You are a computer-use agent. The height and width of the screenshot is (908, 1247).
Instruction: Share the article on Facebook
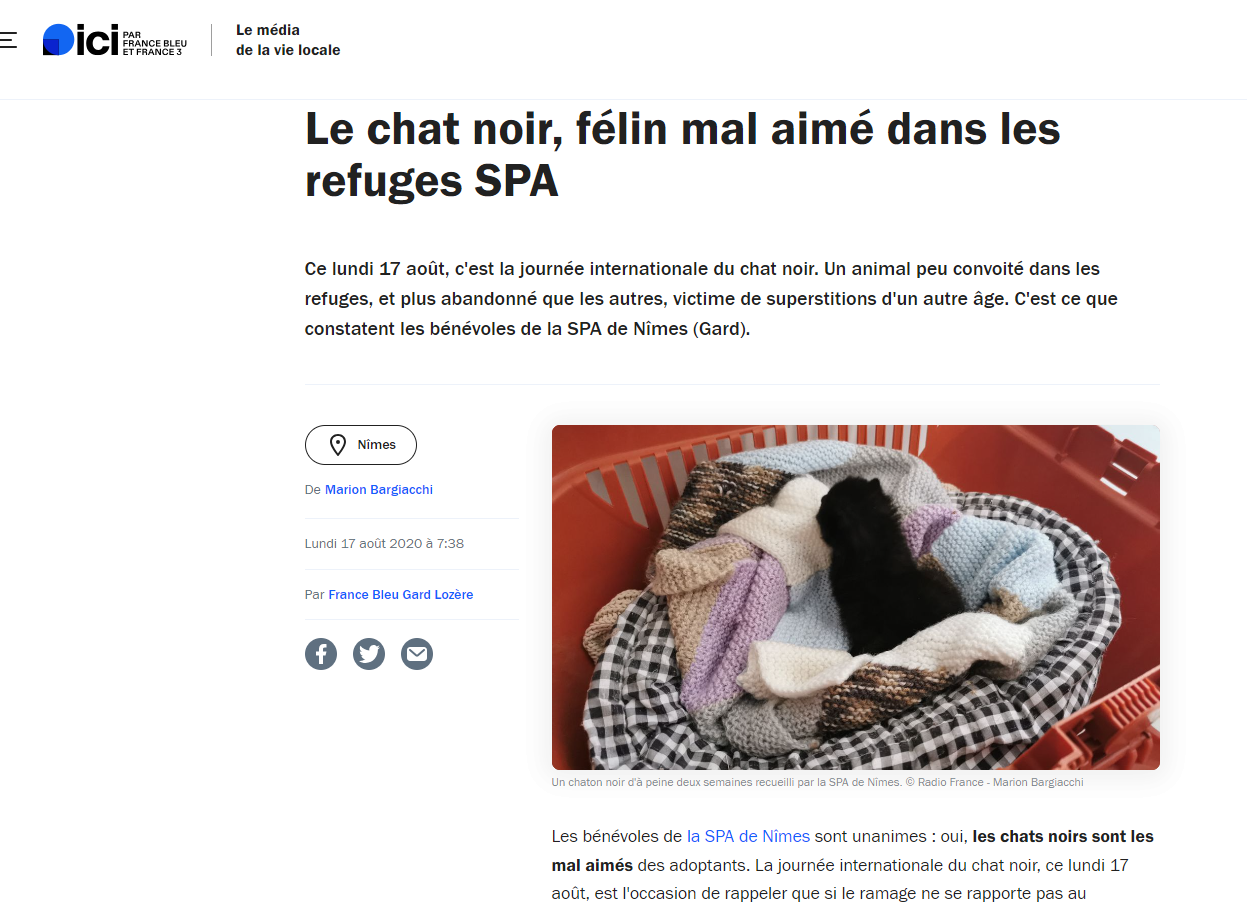pyautogui.click(x=321, y=654)
